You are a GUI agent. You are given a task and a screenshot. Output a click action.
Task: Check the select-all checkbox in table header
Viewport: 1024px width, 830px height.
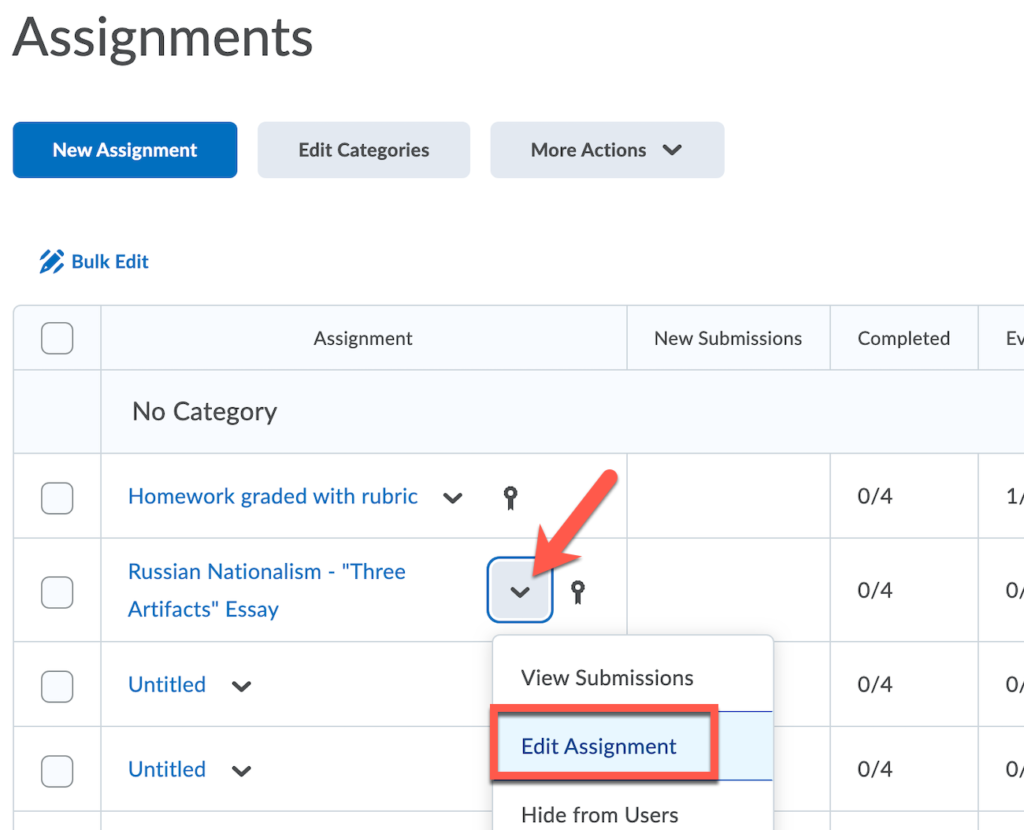coord(57,338)
